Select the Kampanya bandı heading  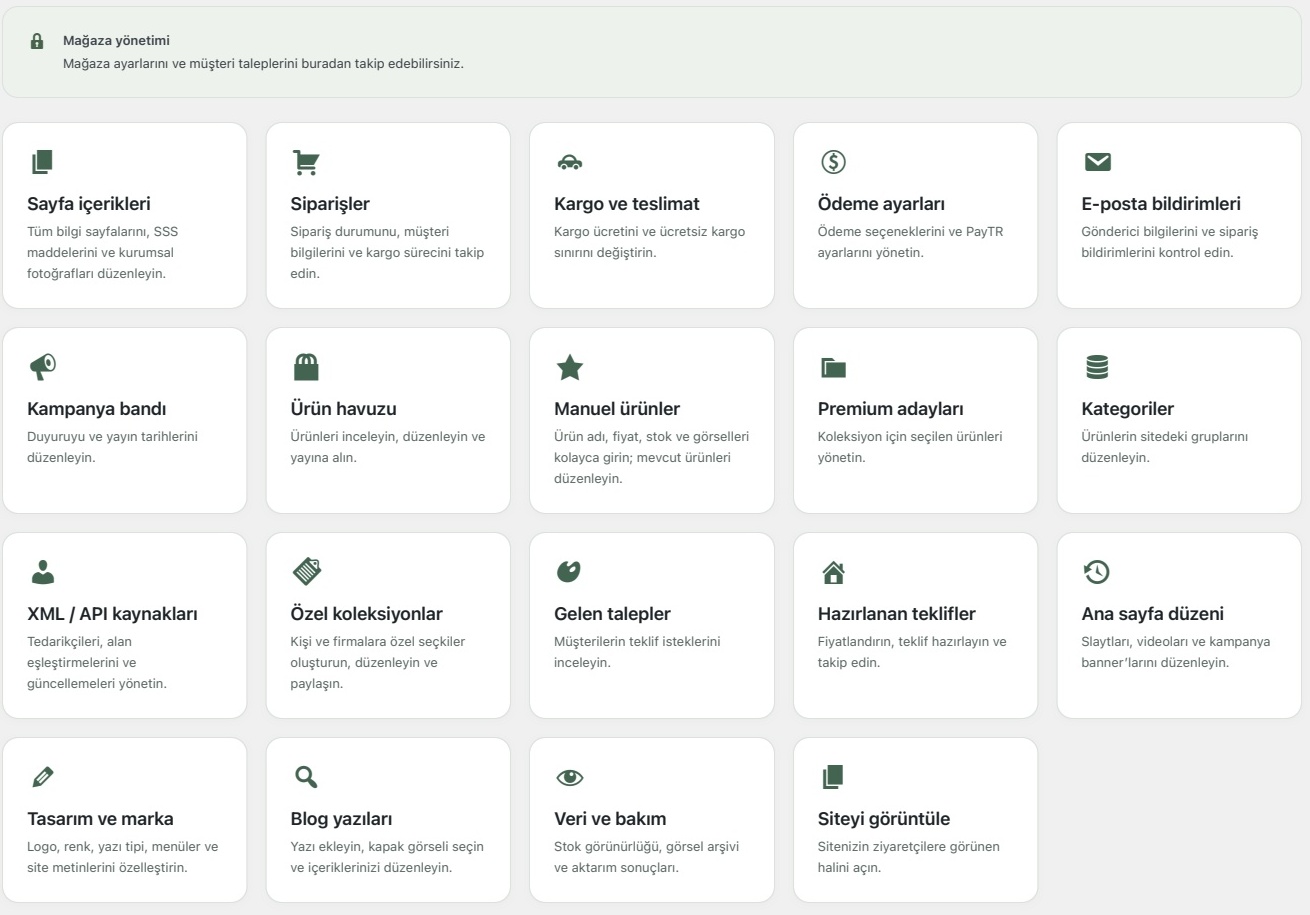[97, 409]
